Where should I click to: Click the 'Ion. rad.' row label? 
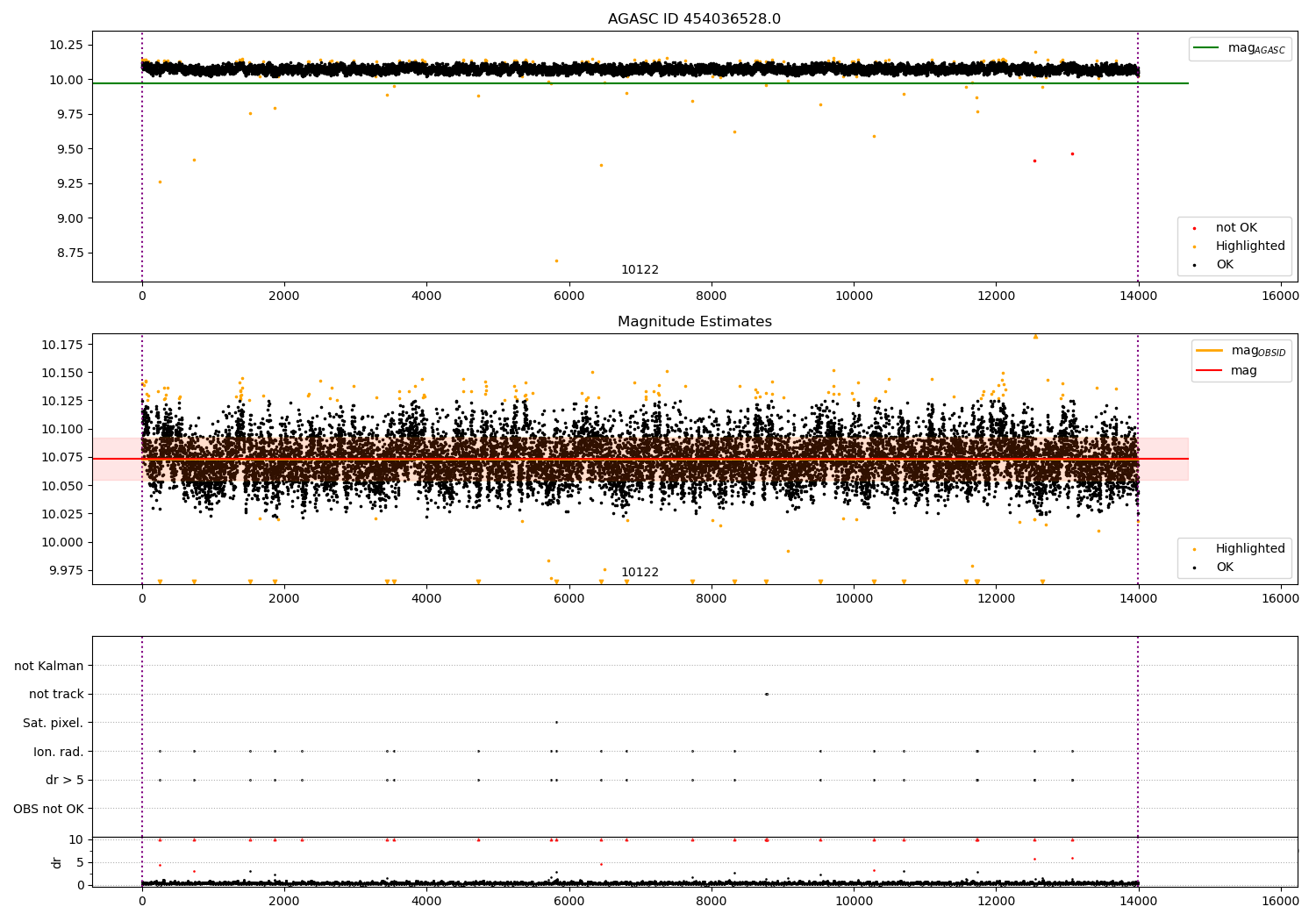[59, 752]
